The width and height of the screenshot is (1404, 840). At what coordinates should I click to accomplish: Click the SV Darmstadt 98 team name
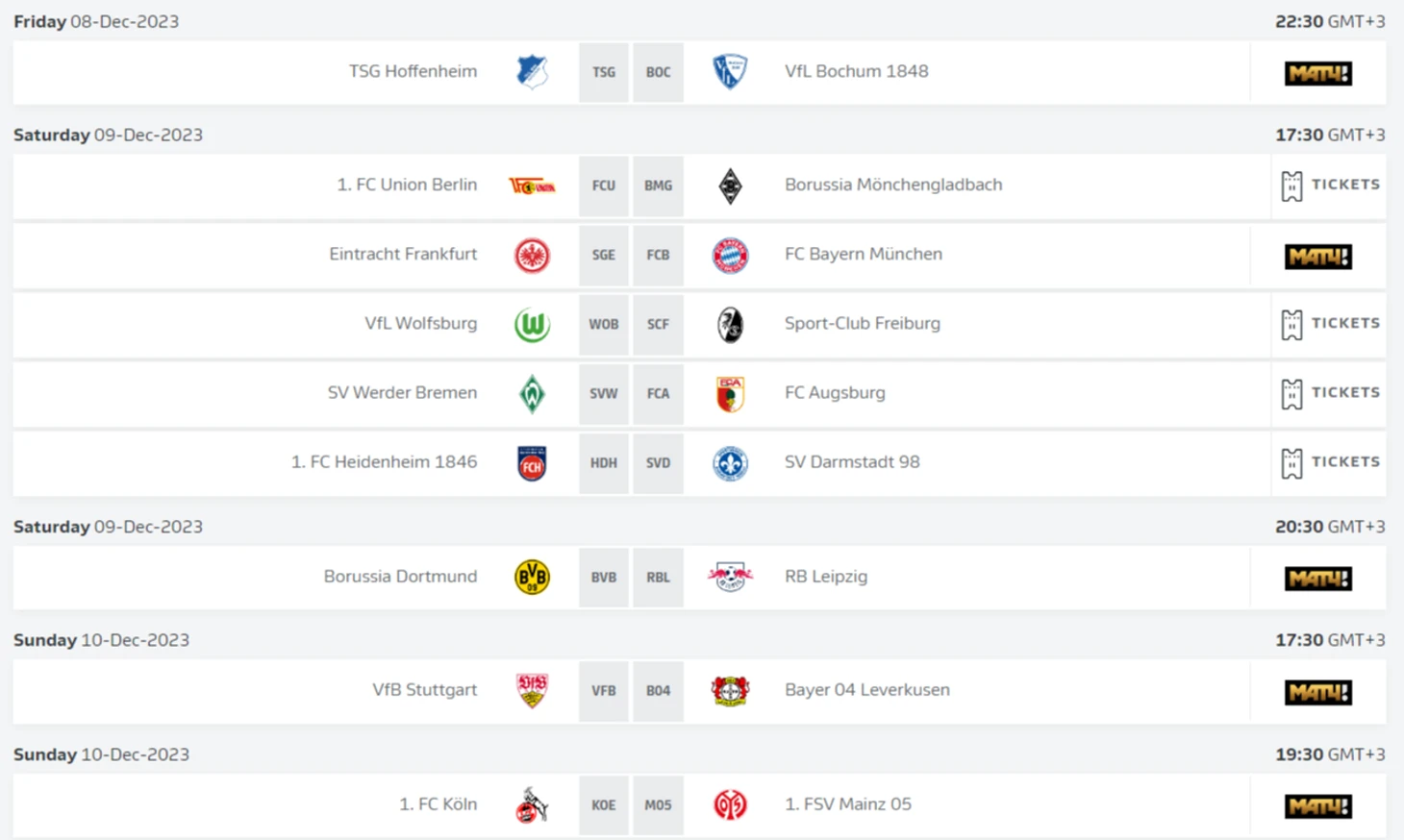coord(852,462)
